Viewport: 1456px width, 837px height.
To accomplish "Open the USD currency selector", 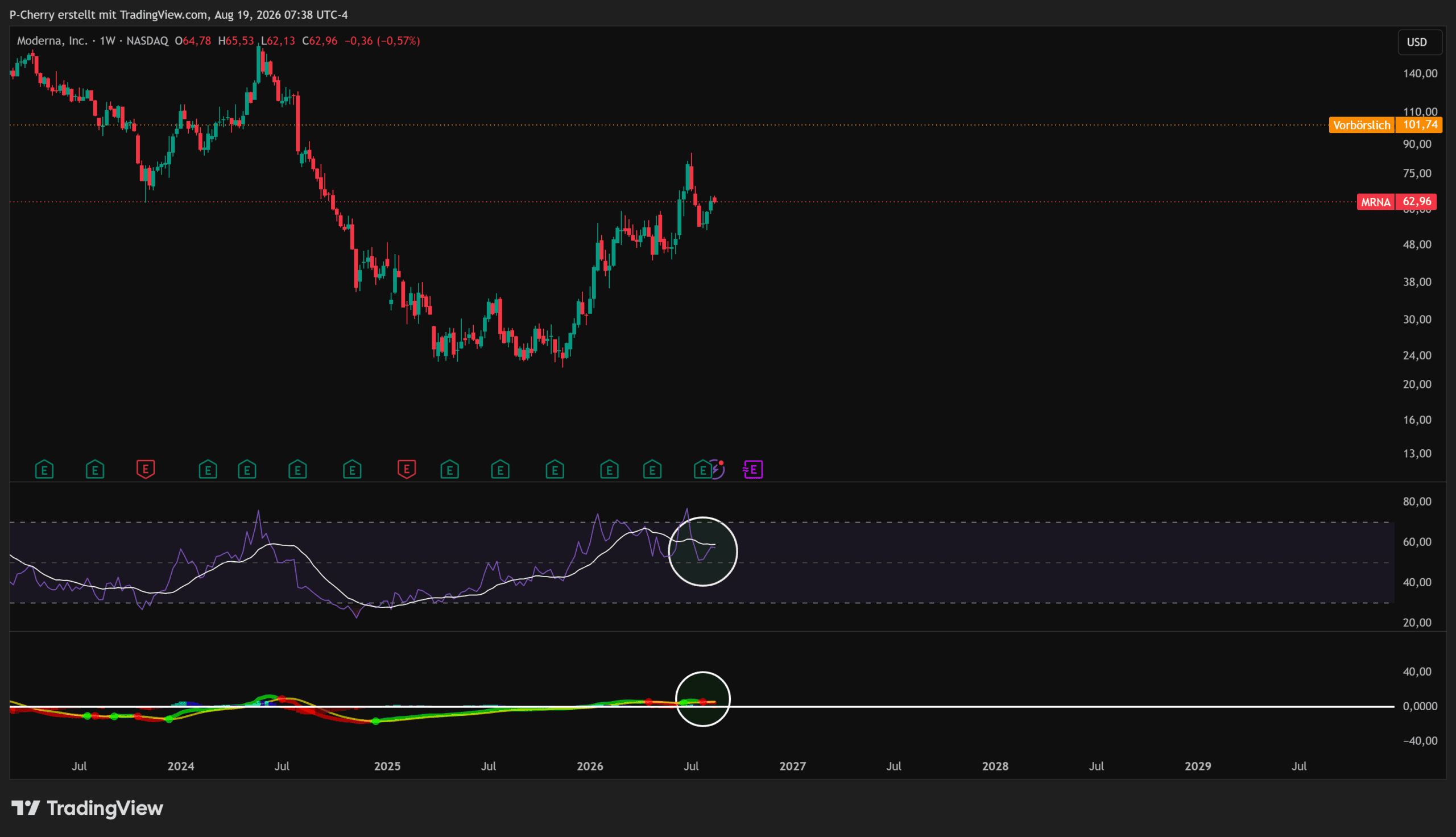I will click(1420, 42).
